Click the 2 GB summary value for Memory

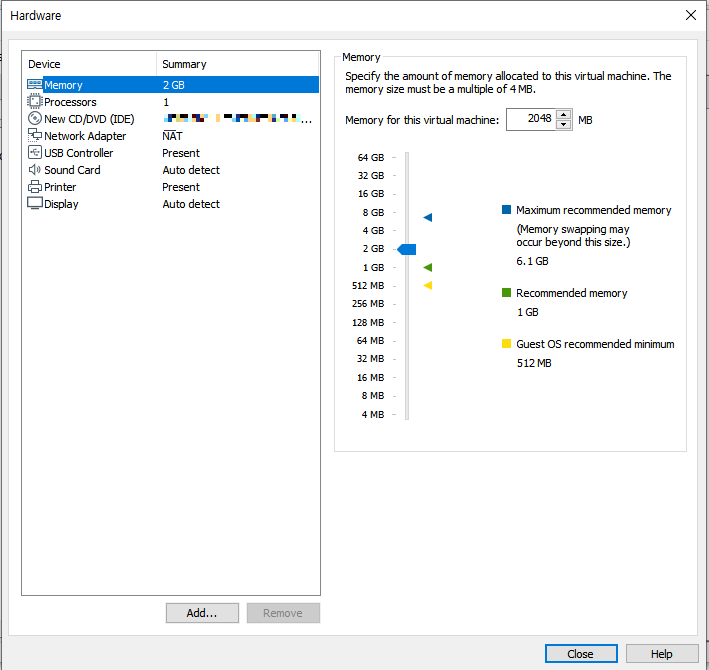[174, 85]
